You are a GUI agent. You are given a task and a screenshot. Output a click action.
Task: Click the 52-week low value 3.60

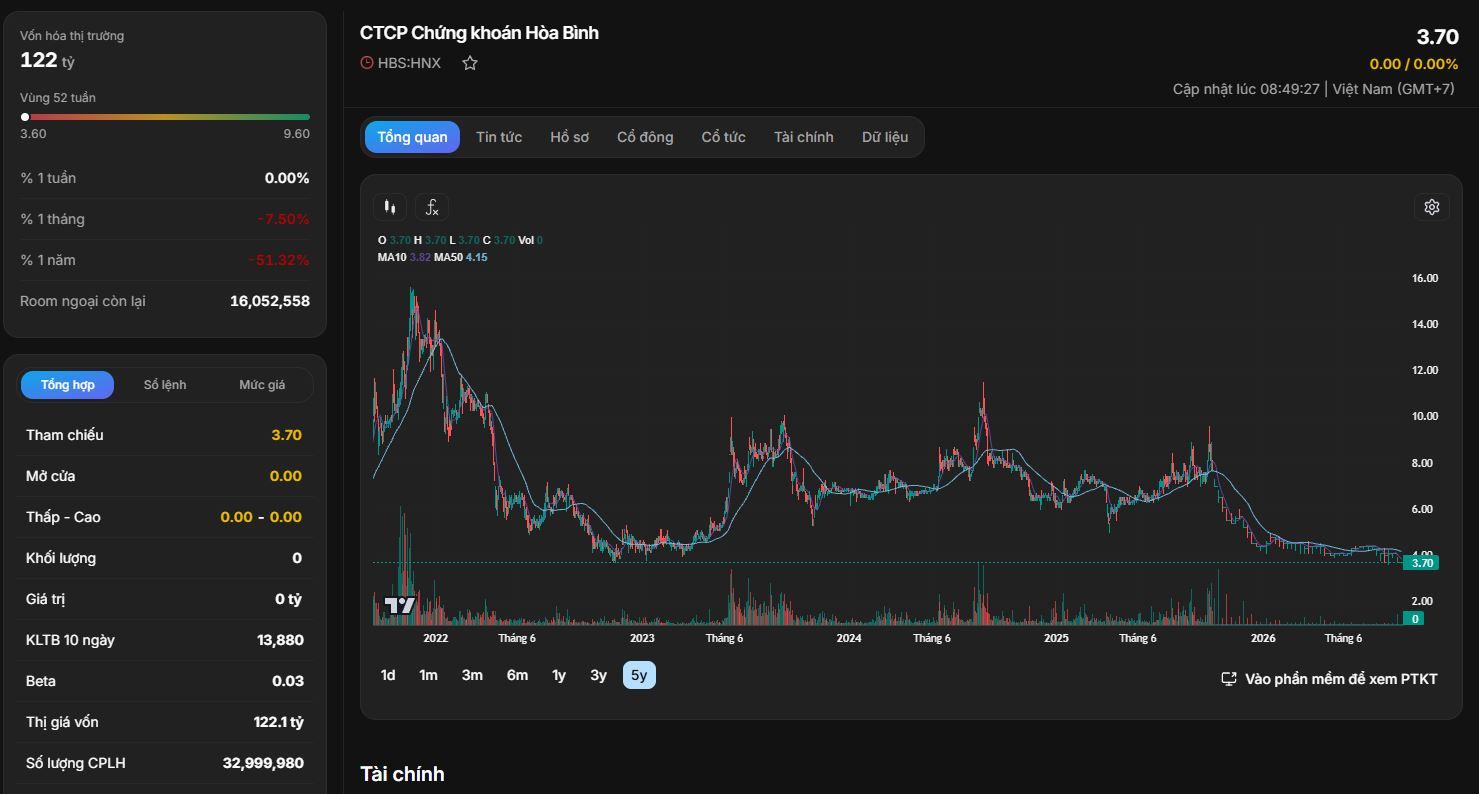point(33,134)
